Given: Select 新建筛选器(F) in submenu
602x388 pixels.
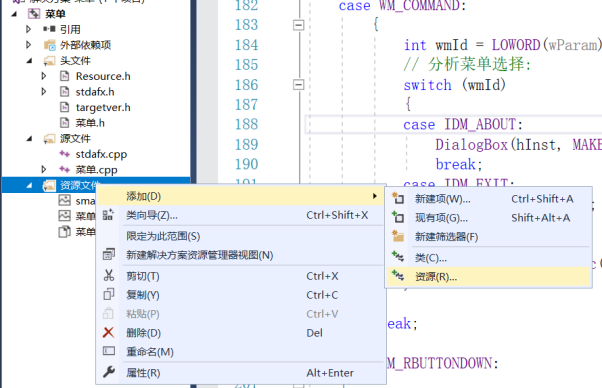Looking at the screenshot, I should [488, 236].
